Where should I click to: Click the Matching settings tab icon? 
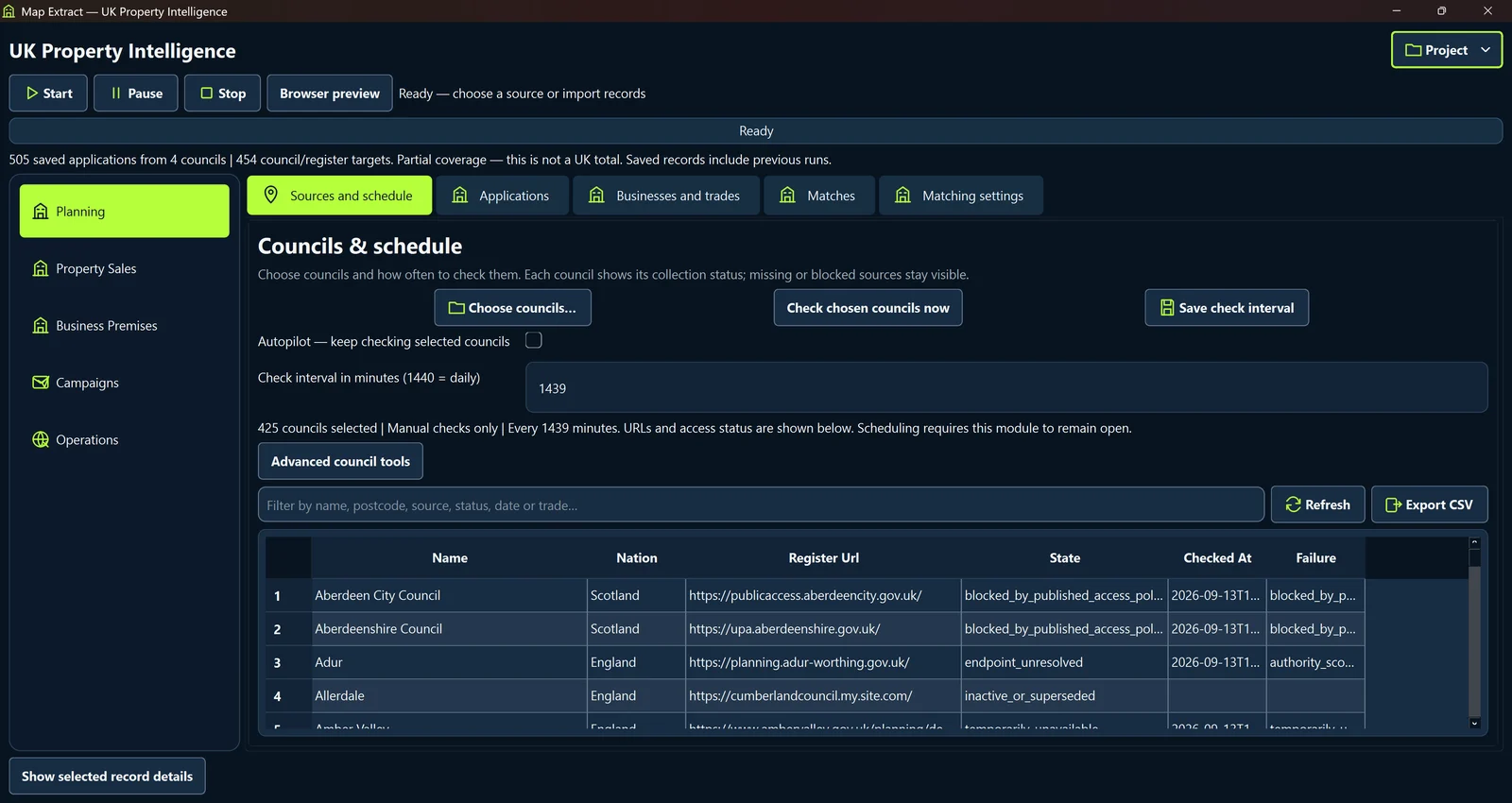[x=903, y=195]
